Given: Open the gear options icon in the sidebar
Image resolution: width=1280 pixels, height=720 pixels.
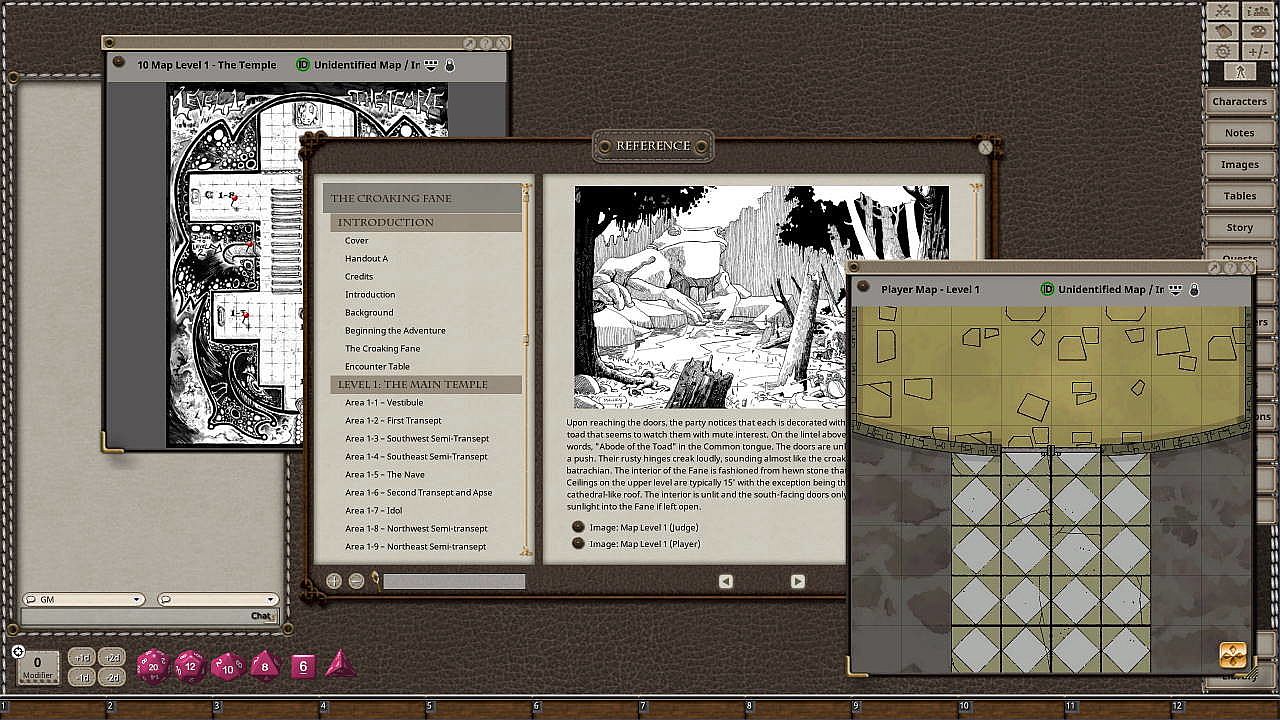Looking at the screenshot, I should coord(1223,51).
